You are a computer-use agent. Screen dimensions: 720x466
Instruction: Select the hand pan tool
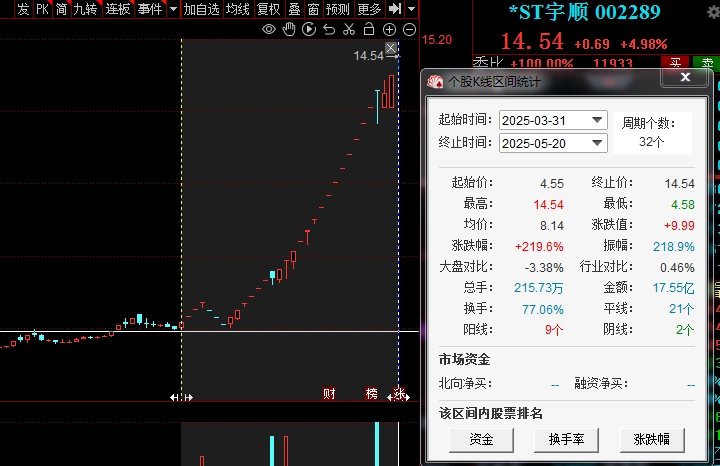pyautogui.click(x=289, y=29)
